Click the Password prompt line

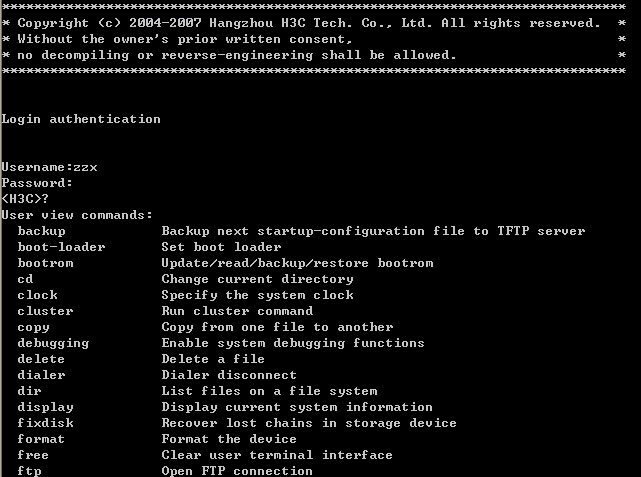[37, 183]
